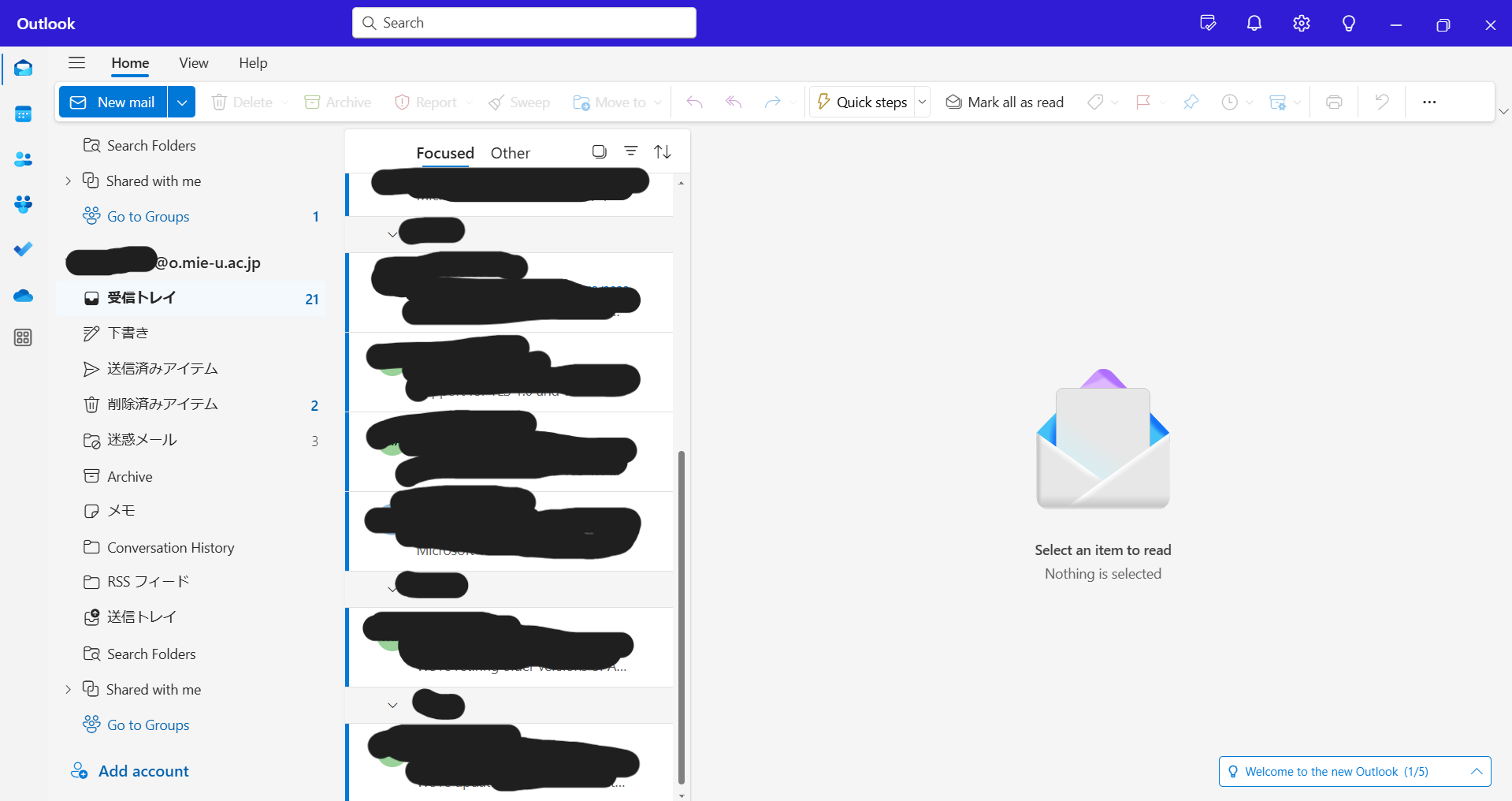The width and height of the screenshot is (1512, 801).
Task: Open the 送信トレイ outbox folder
Action: point(191,617)
